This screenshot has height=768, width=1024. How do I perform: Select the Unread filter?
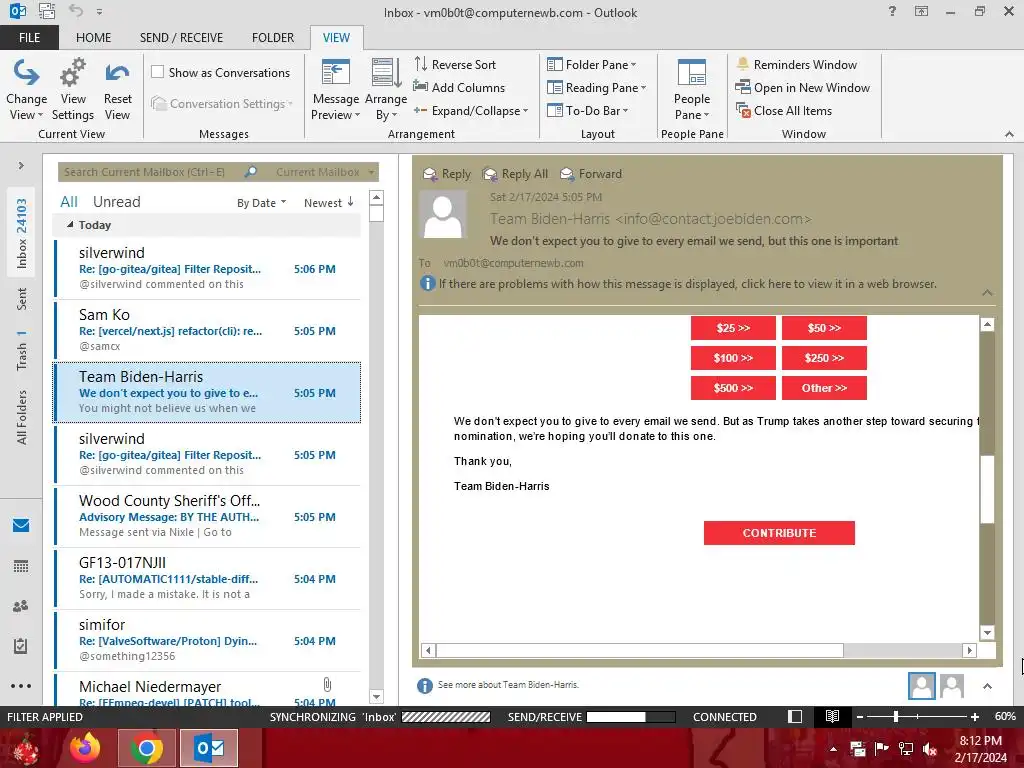click(x=116, y=202)
